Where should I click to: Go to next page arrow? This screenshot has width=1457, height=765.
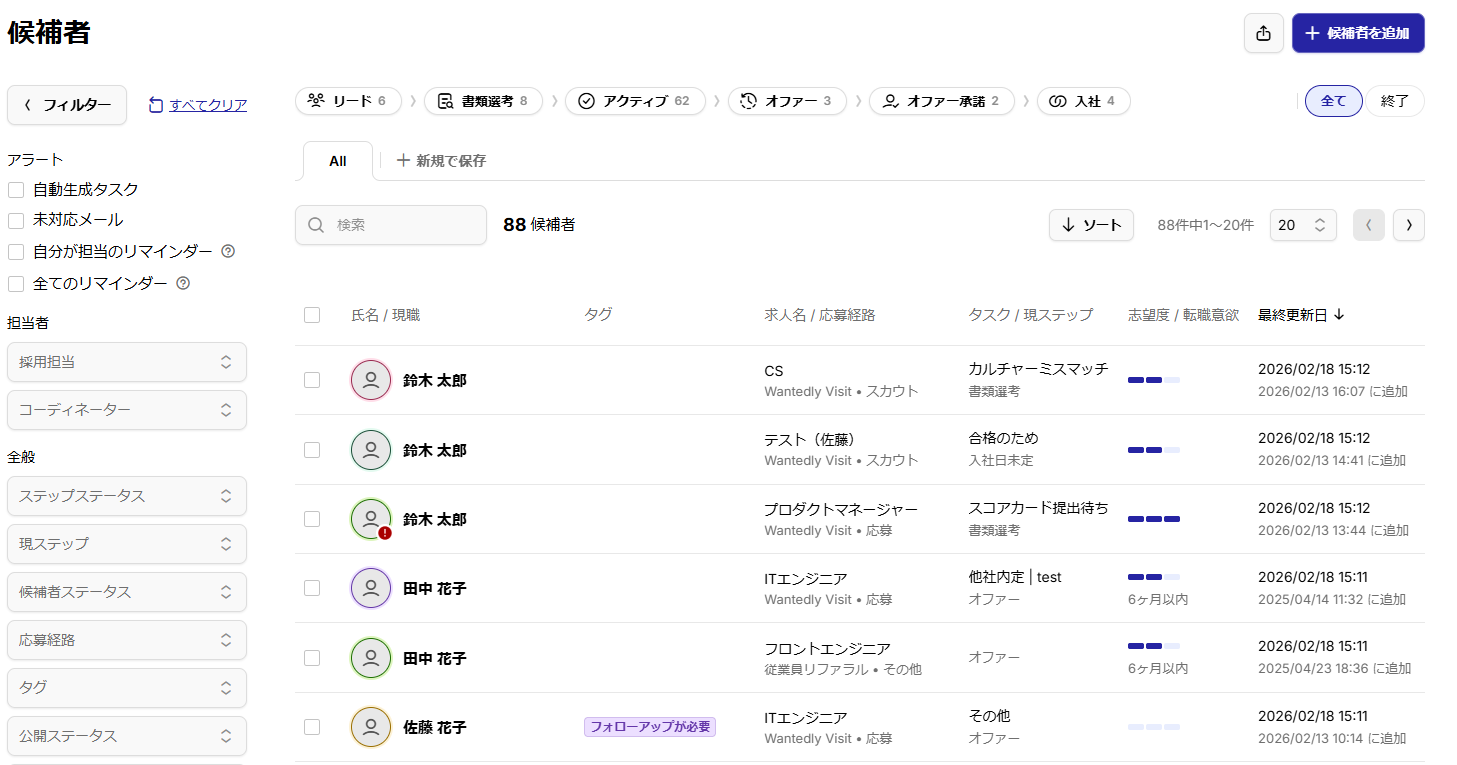1408,225
